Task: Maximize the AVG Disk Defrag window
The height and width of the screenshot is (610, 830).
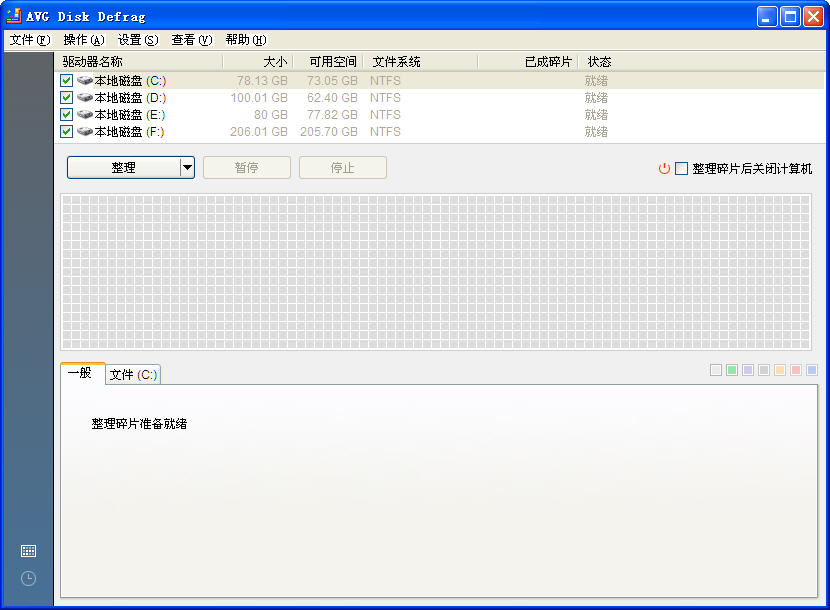Action: [x=790, y=17]
